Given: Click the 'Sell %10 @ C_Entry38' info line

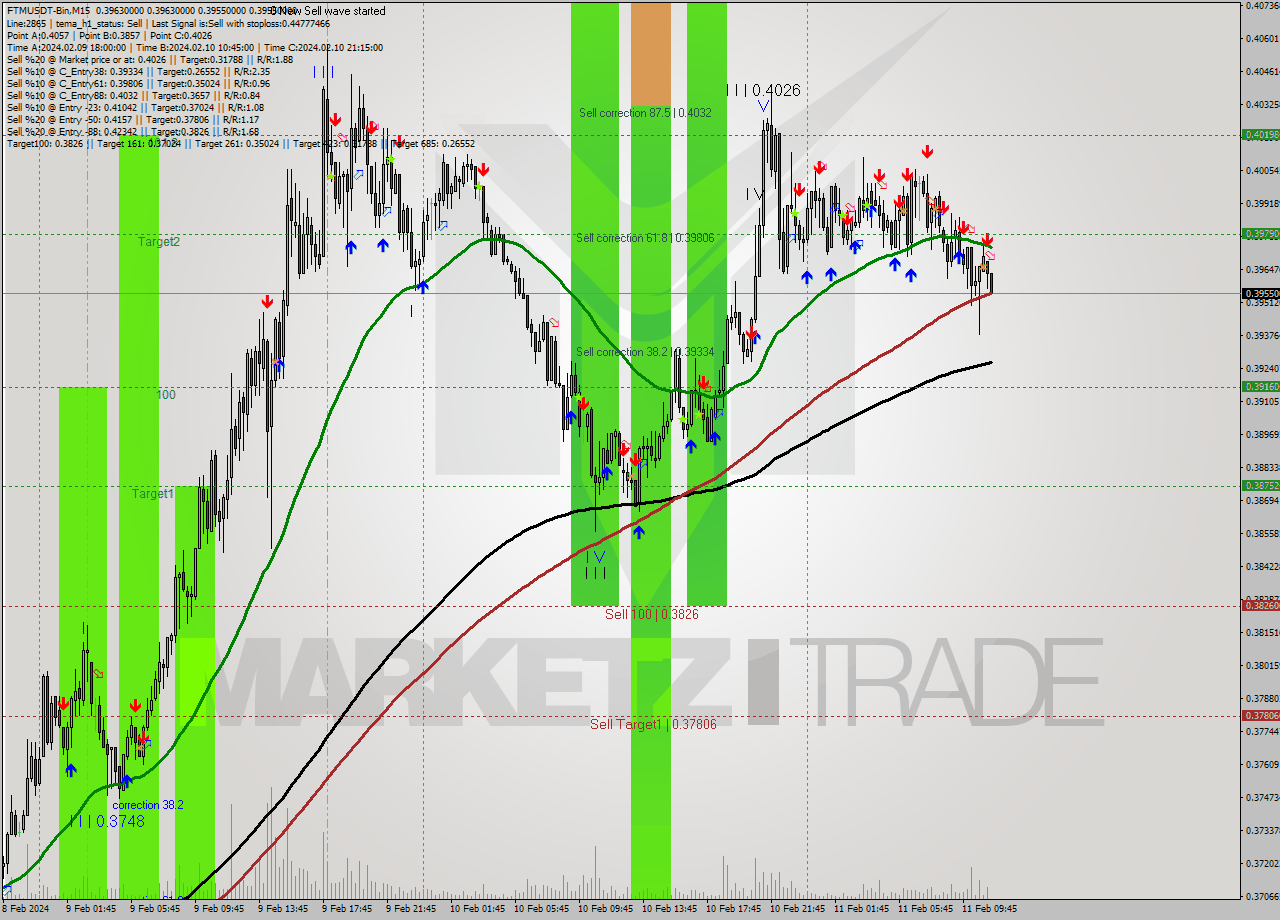Looking at the screenshot, I should pyautogui.click(x=138, y=71).
